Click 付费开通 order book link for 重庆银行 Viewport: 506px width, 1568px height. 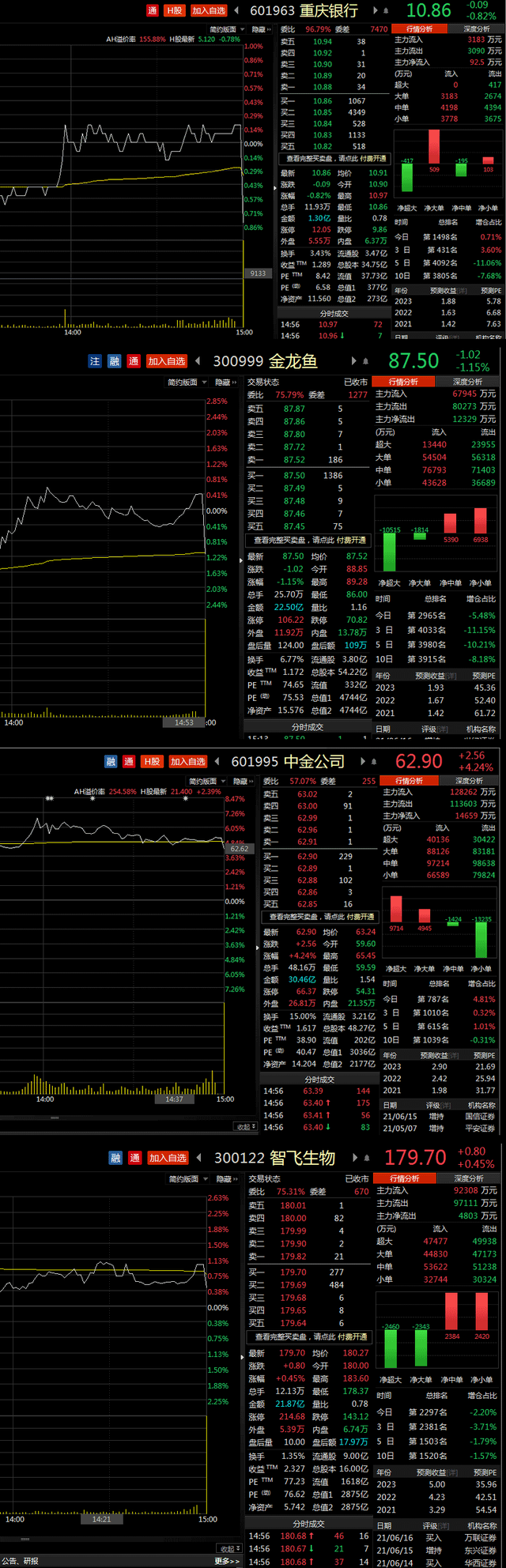373,159
